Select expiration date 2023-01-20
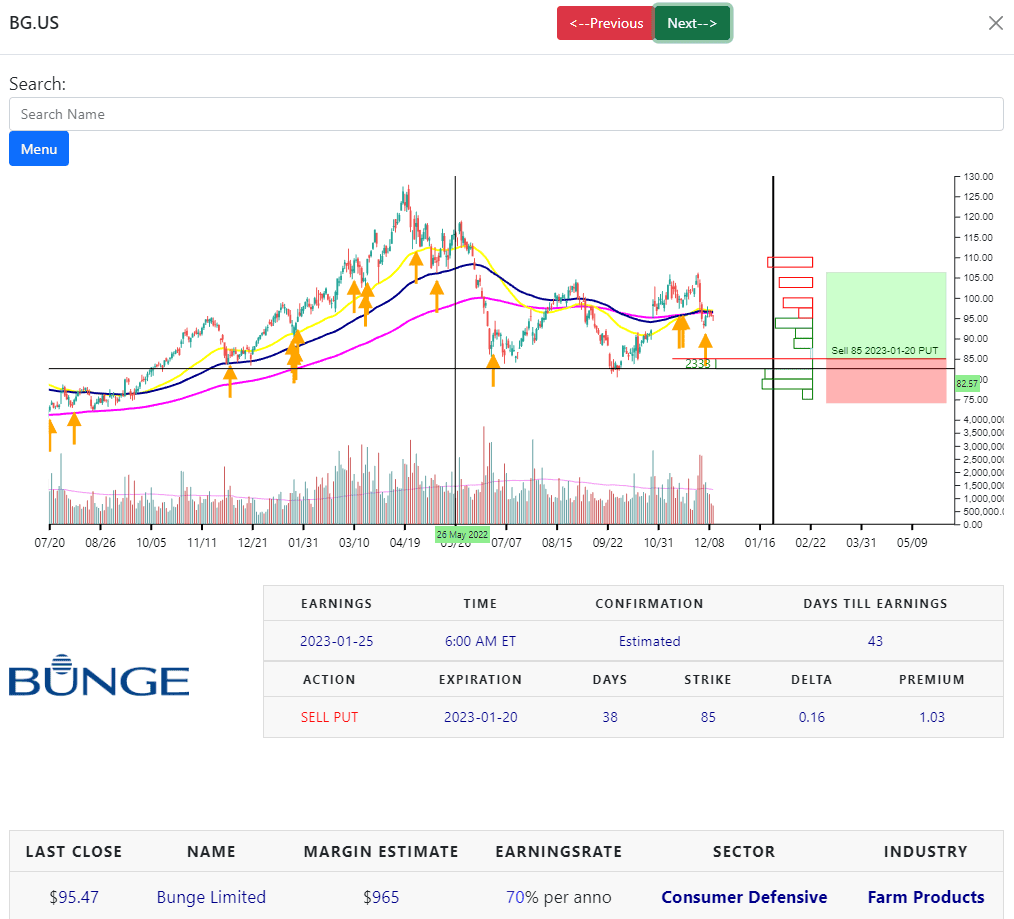Image resolution: width=1014 pixels, height=919 pixels. 480,717
